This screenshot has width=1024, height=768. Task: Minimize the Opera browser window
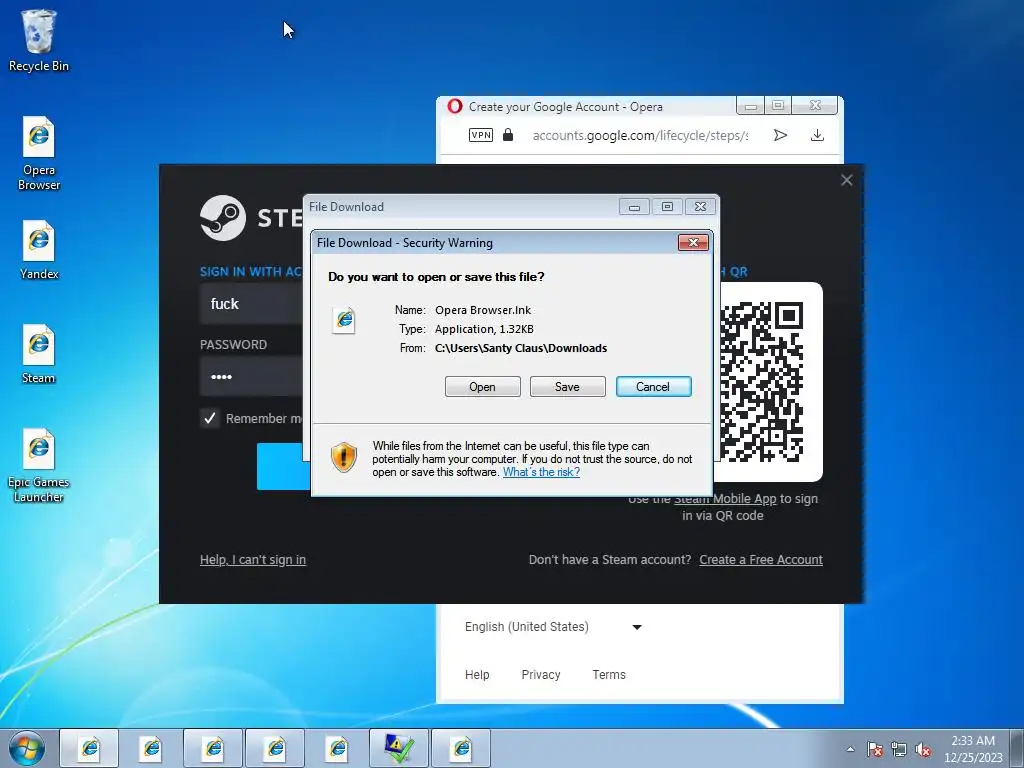click(751, 106)
